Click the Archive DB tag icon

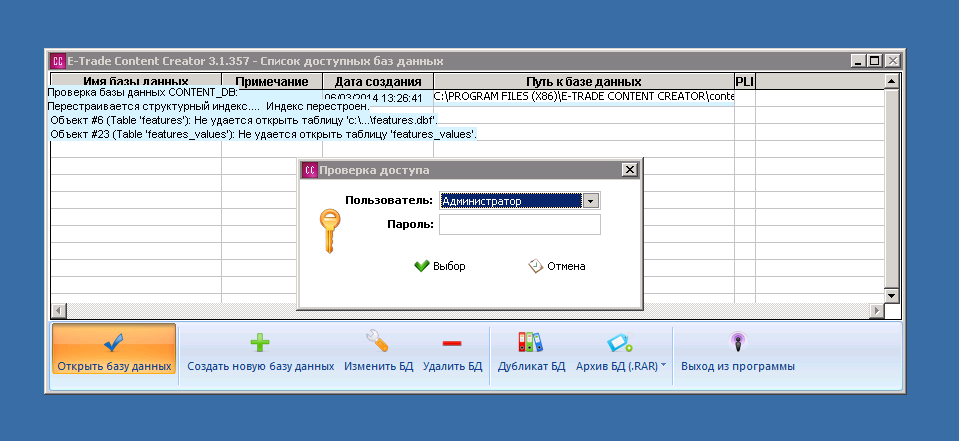[x=620, y=343]
